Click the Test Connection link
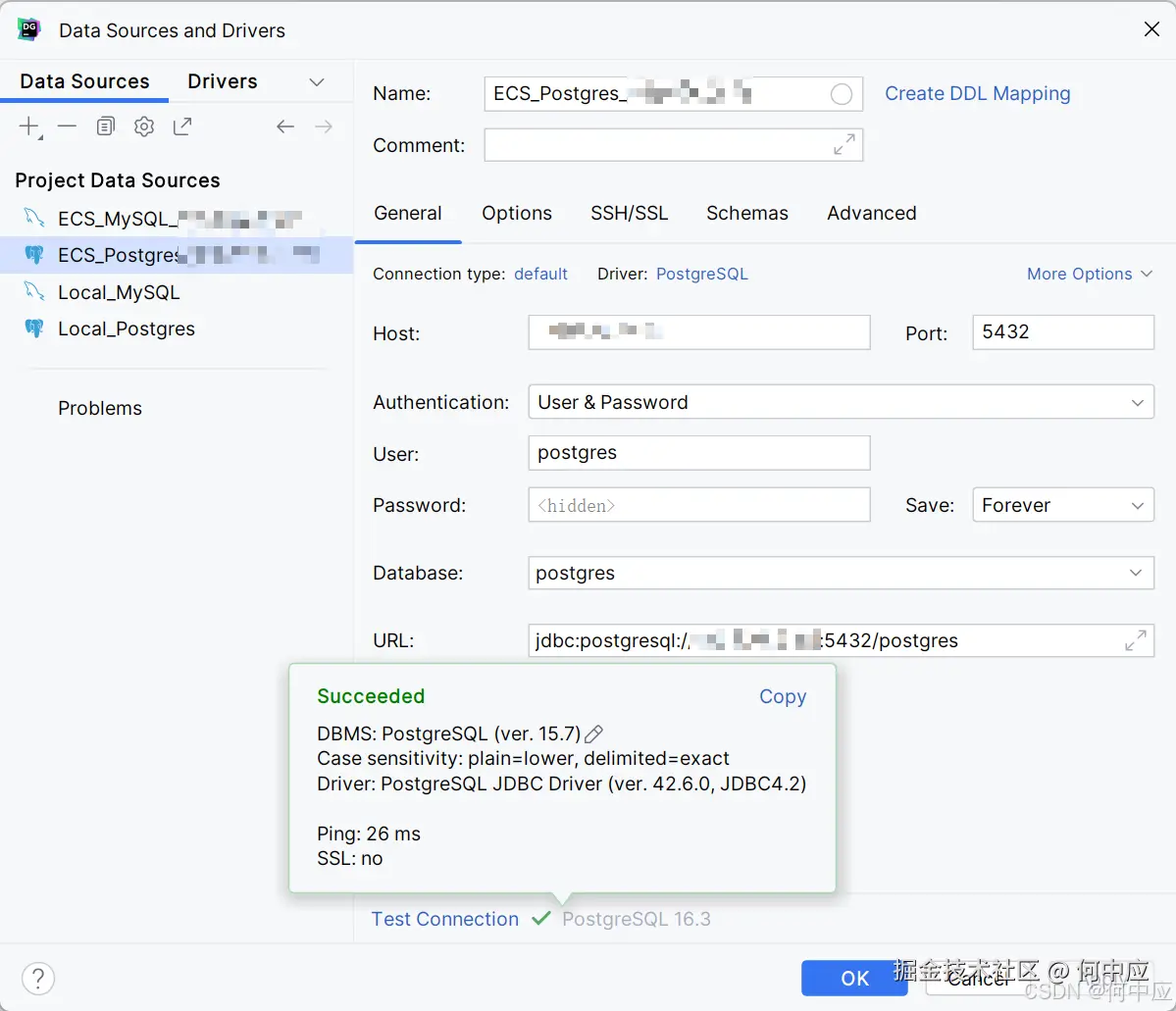 (444, 919)
